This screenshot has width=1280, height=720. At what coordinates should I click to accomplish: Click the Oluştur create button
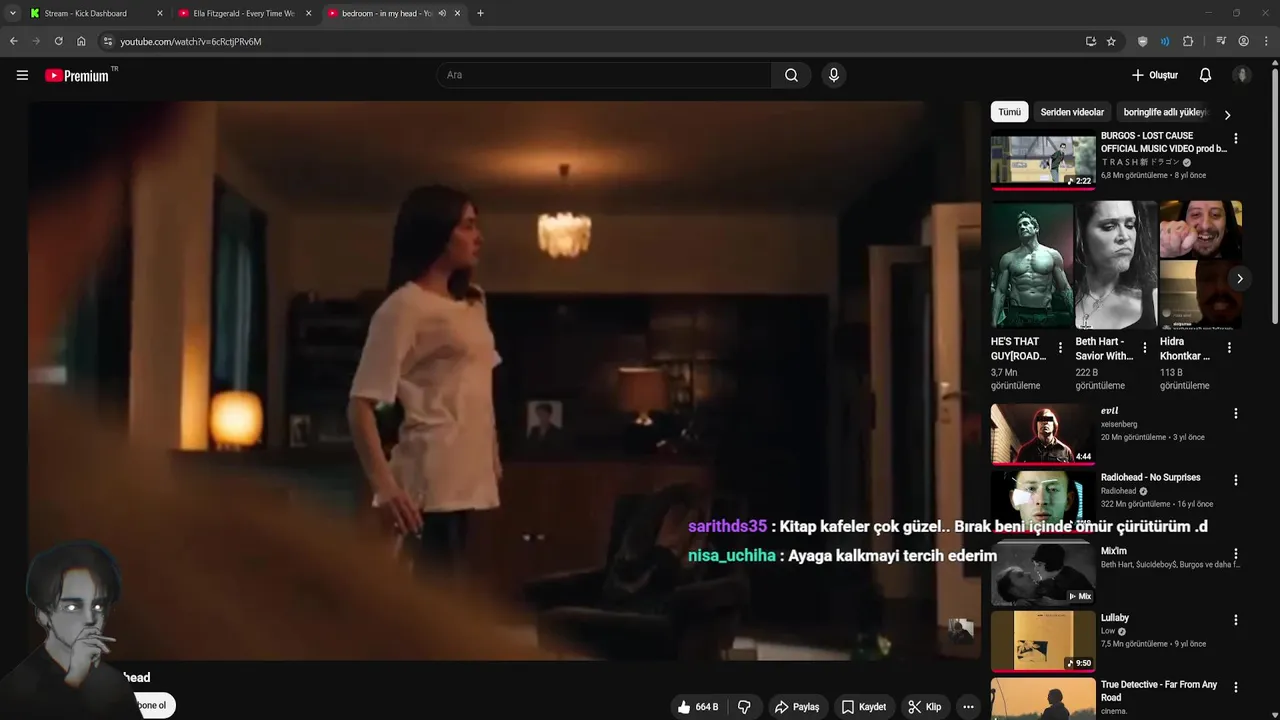point(1154,75)
